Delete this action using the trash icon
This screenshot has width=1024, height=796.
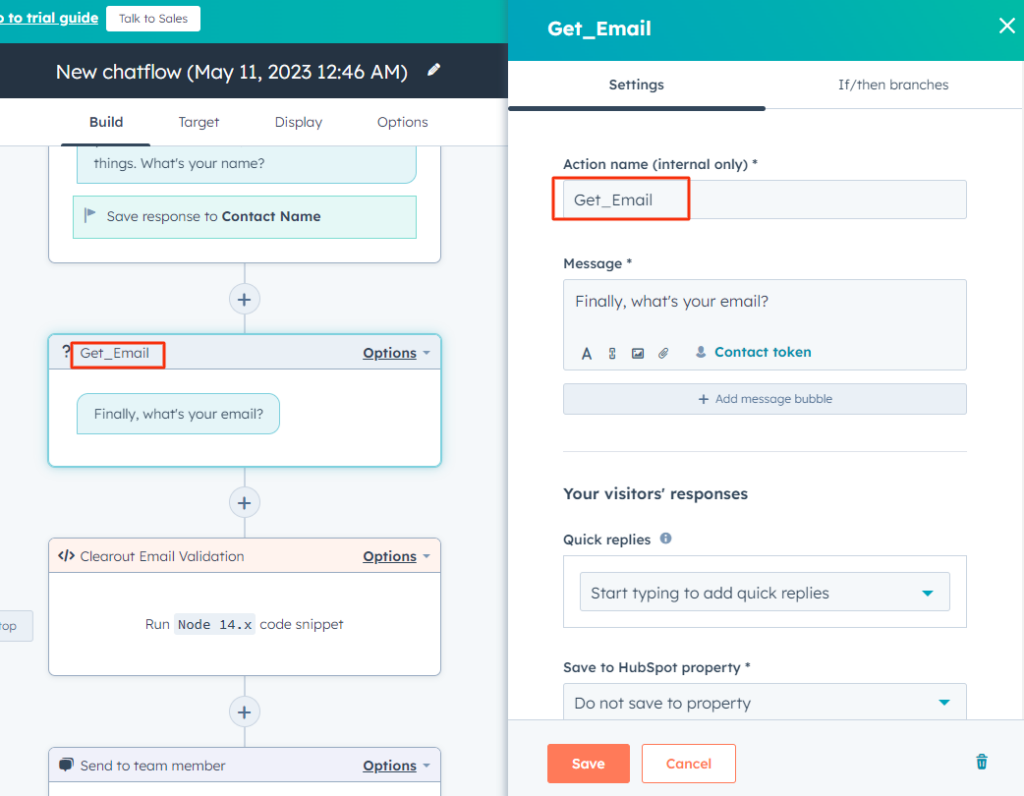click(981, 761)
